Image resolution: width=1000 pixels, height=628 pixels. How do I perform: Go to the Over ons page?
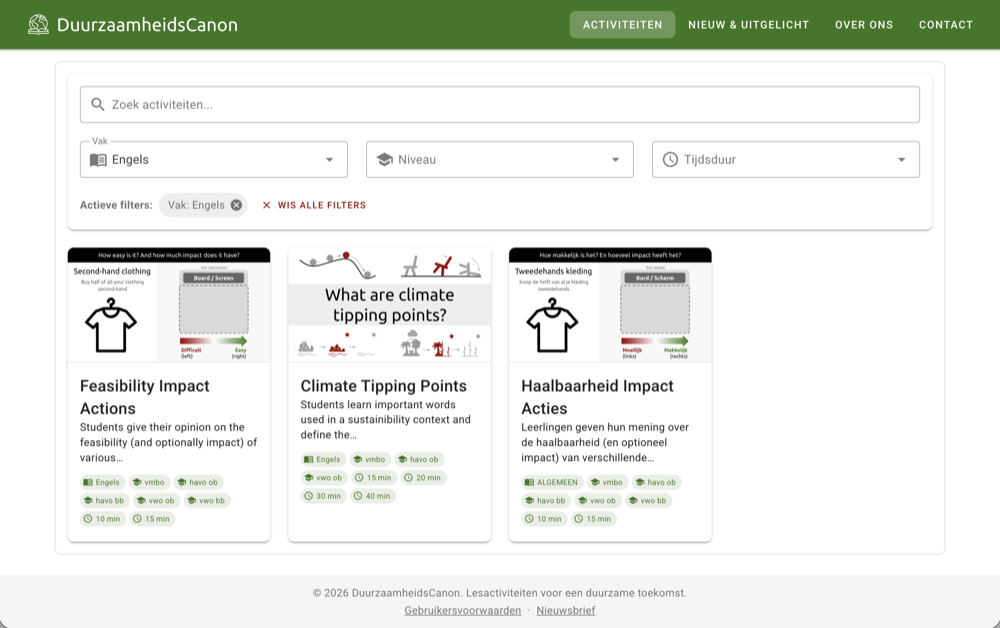pyautogui.click(x=864, y=24)
